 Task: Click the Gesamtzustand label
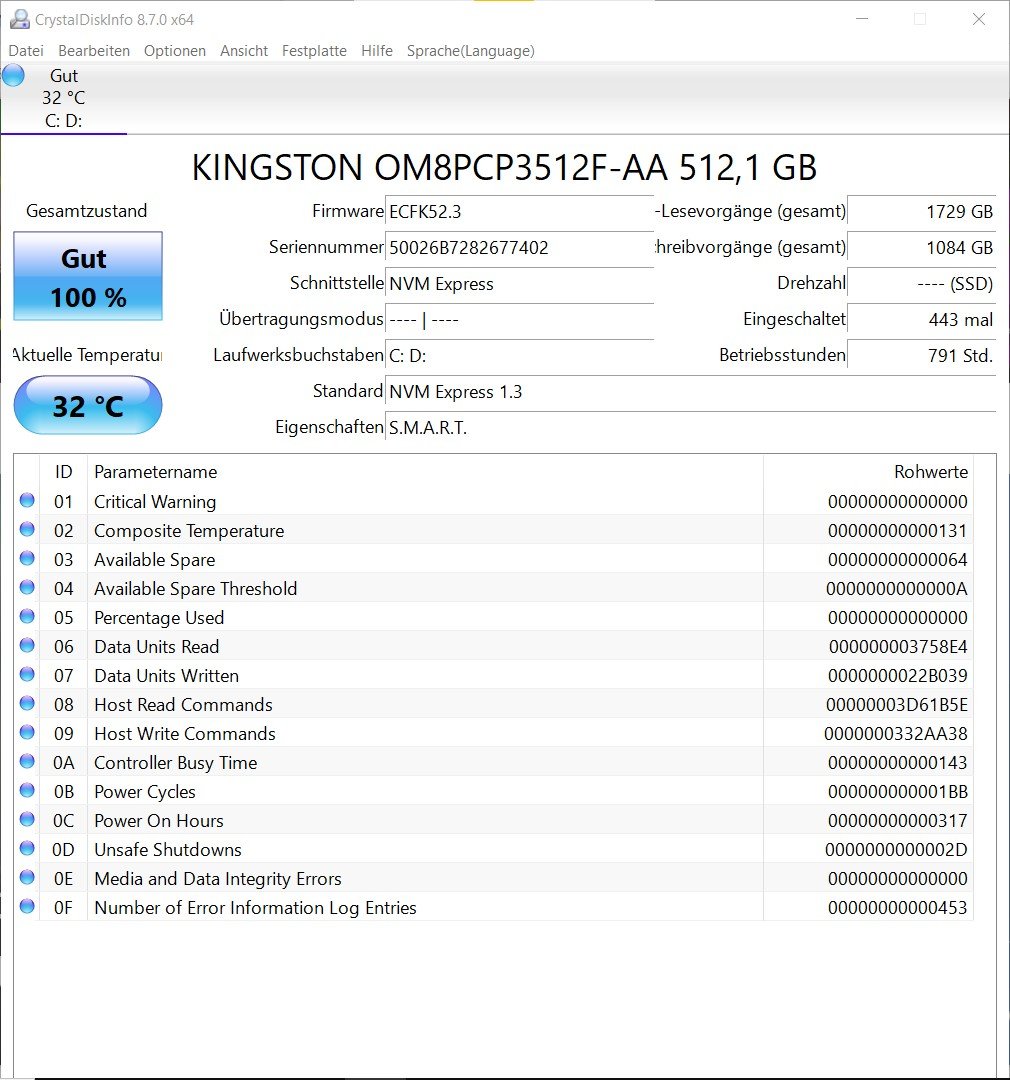(87, 211)
